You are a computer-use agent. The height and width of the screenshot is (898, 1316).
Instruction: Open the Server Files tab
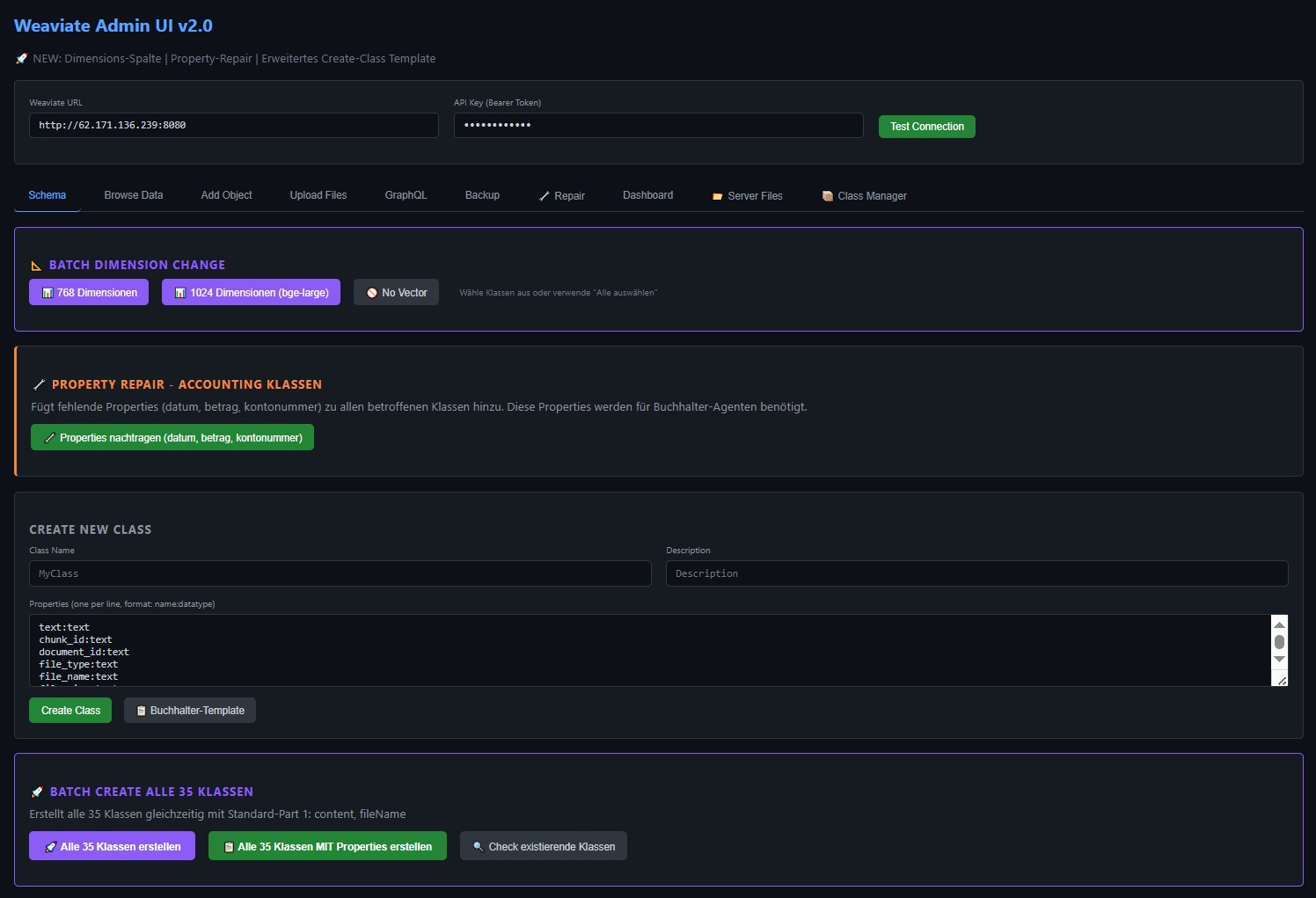tap(748, 195)
